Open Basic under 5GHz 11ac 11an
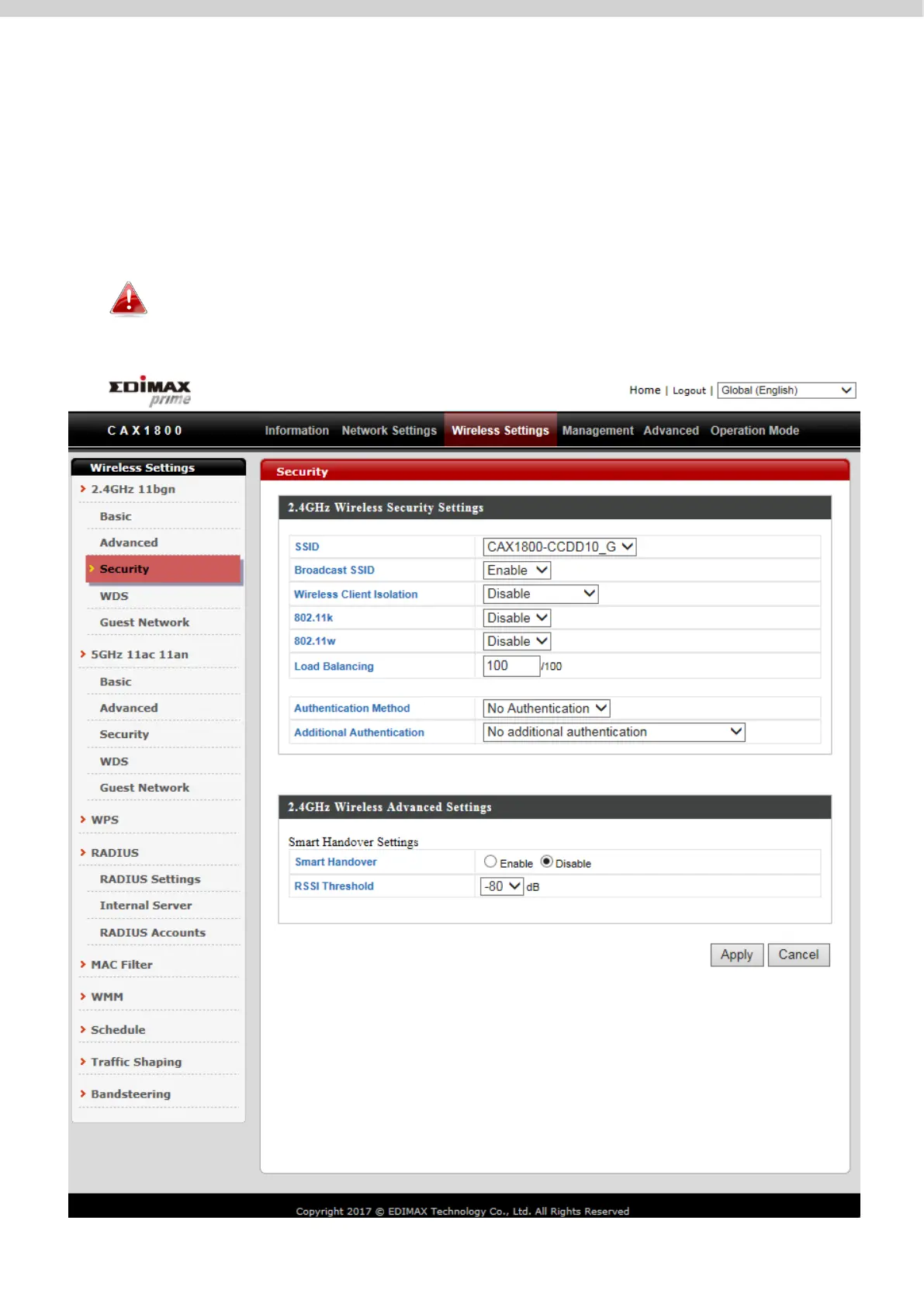The image size is (924, 1307). point(116,681)
